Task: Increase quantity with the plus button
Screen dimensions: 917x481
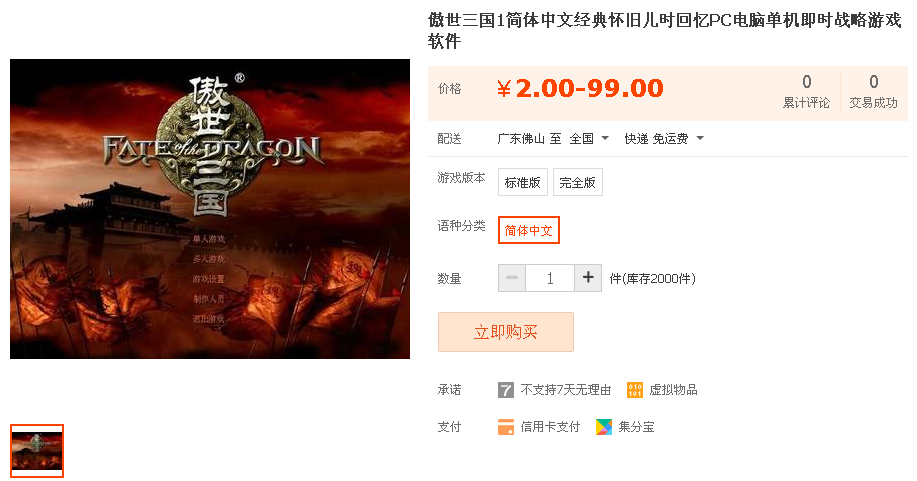Action: click(x=588, y=278)
